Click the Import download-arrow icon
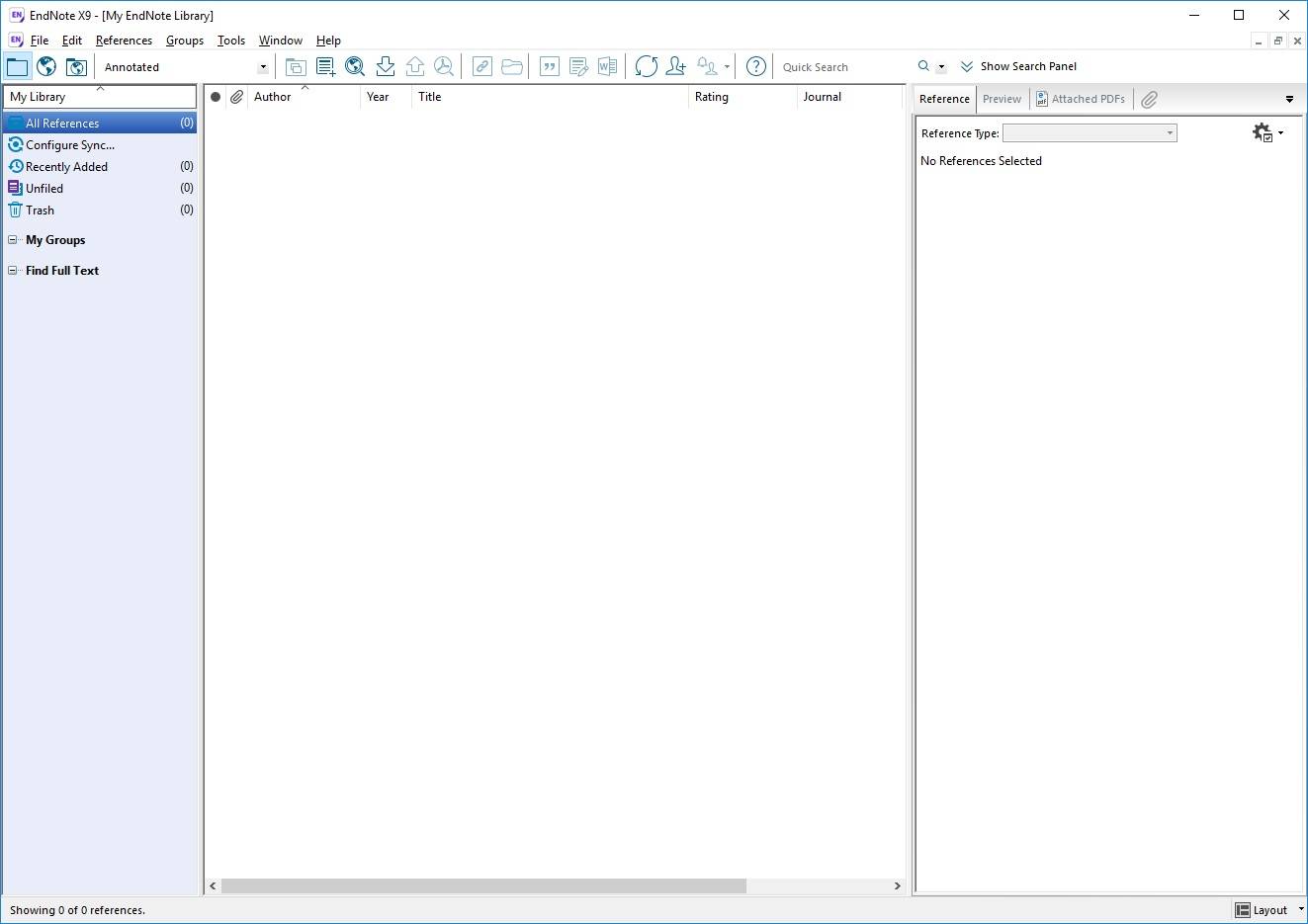 point(386,67)
